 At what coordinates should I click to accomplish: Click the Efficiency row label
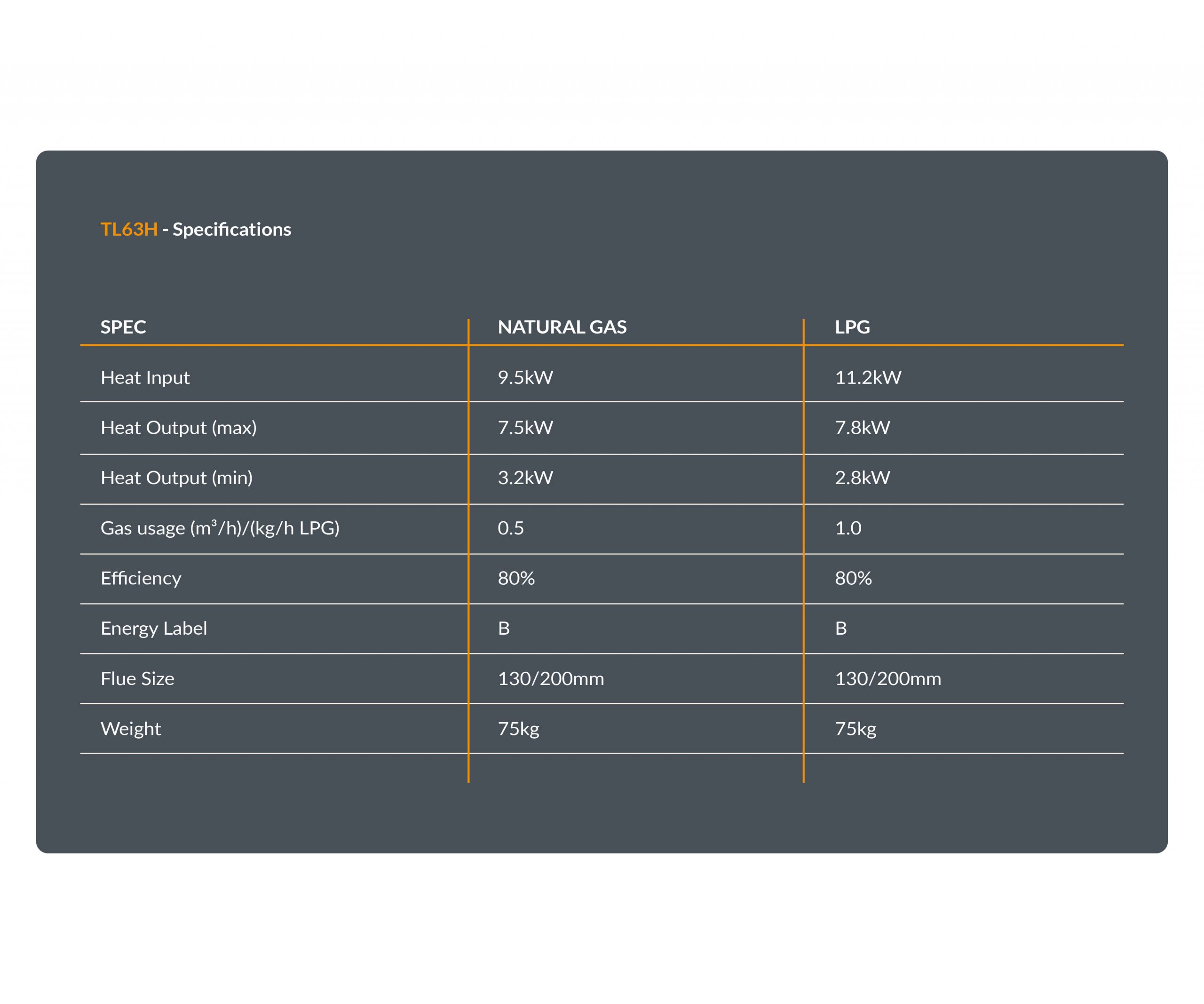(141, 578)
